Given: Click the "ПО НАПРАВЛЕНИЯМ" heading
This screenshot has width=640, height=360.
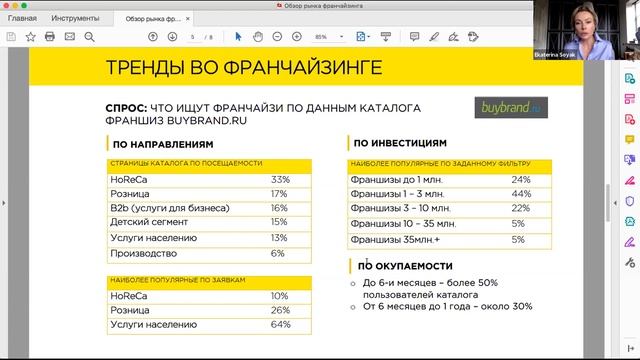Looking at the screenshot, I should 163,144.
